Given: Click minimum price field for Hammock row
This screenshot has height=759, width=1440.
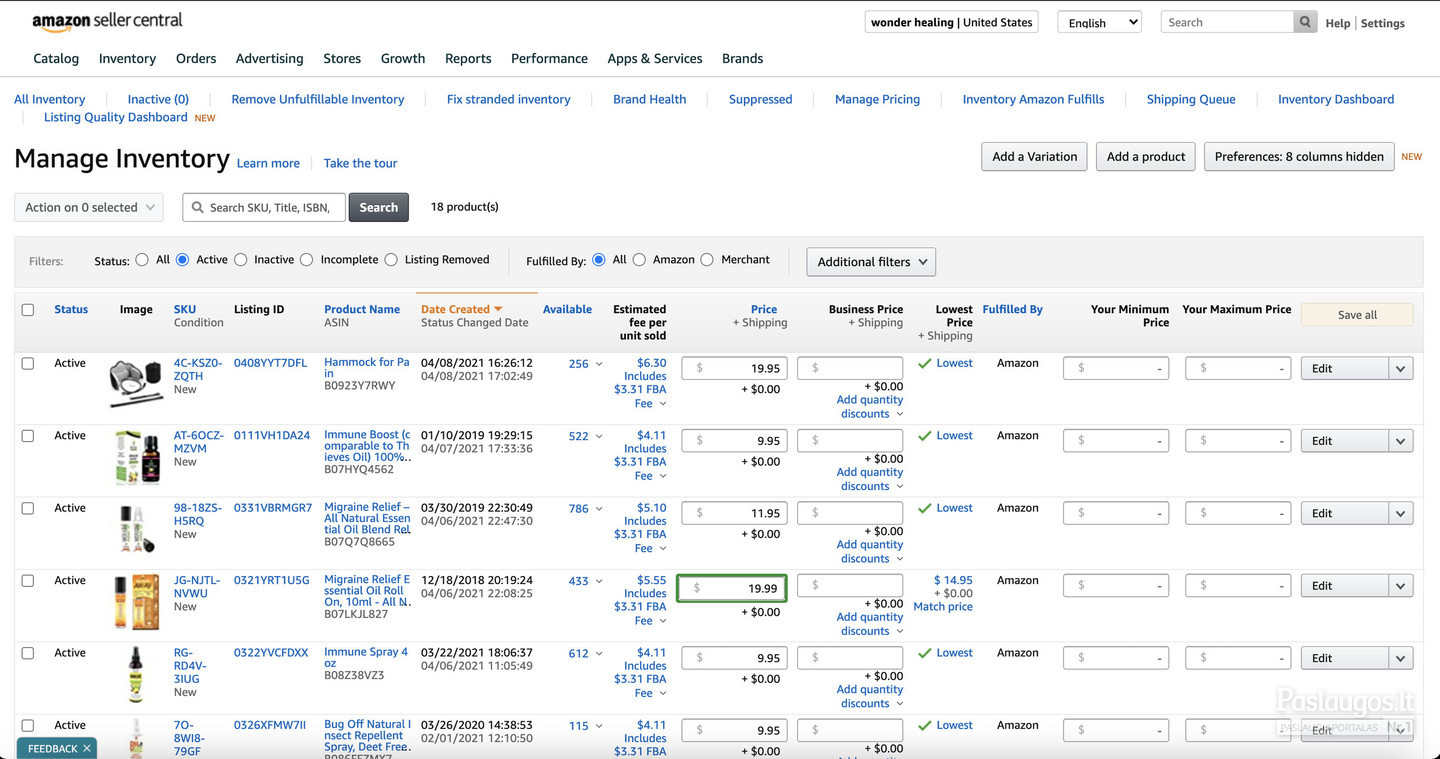Looking at the screenshot, I should (1116, 369).
